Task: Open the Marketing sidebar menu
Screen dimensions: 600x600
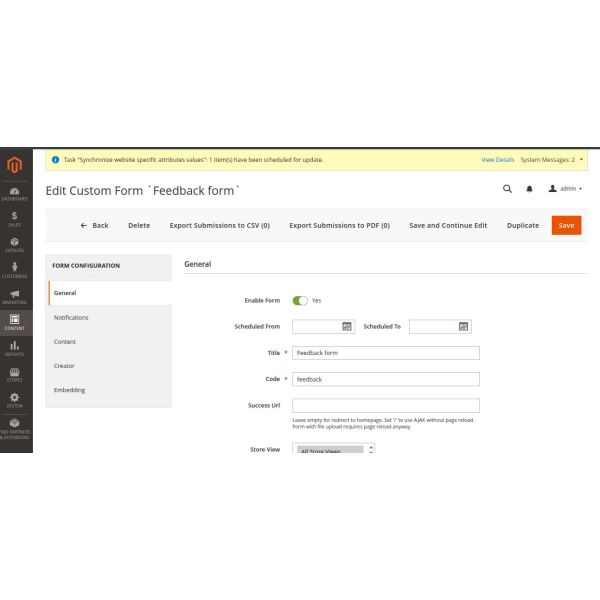Action: tap(15, 296)
